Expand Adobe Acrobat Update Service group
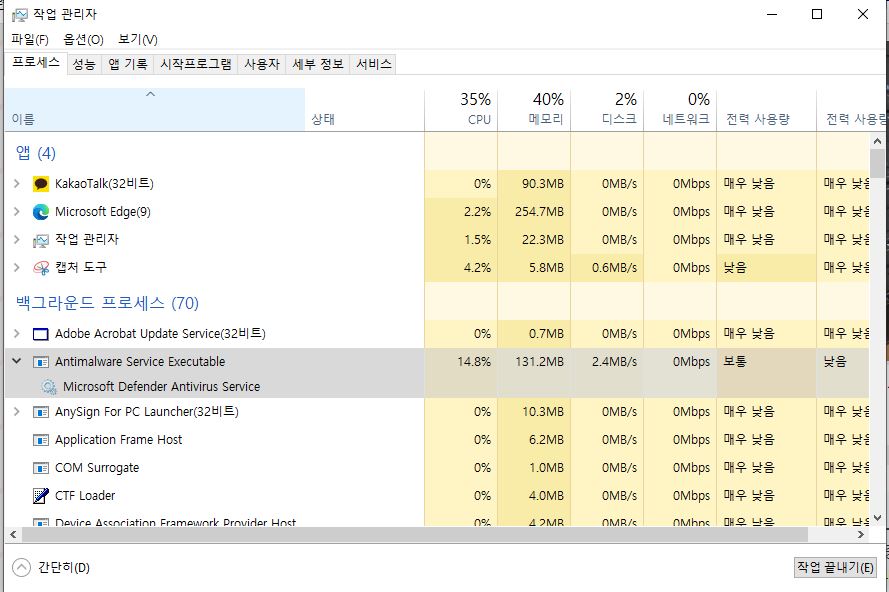The image size is (889, 592). pyautogui.click(x=16, y=333)
